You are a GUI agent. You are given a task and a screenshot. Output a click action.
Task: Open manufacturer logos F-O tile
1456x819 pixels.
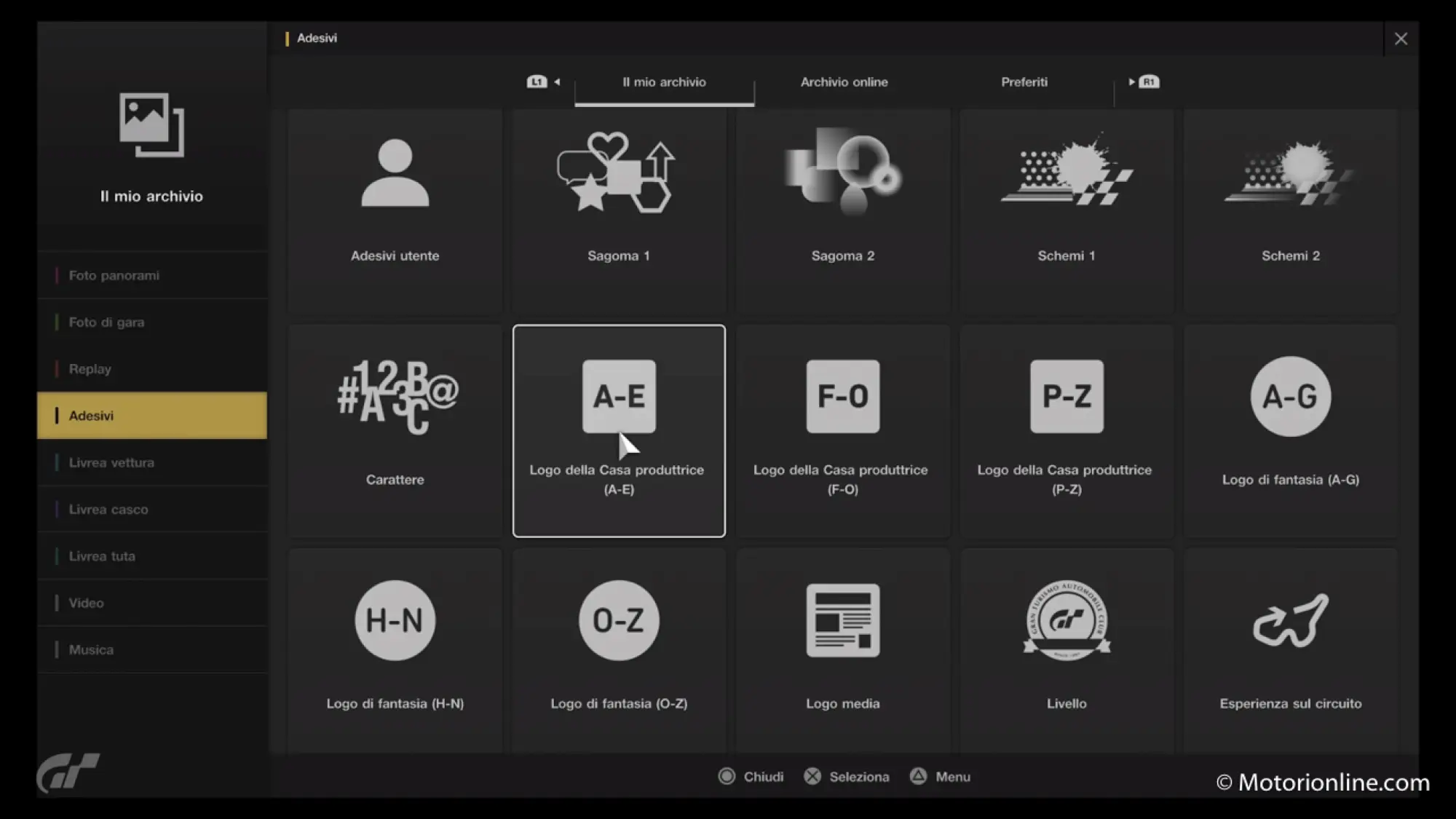point(842,431)
